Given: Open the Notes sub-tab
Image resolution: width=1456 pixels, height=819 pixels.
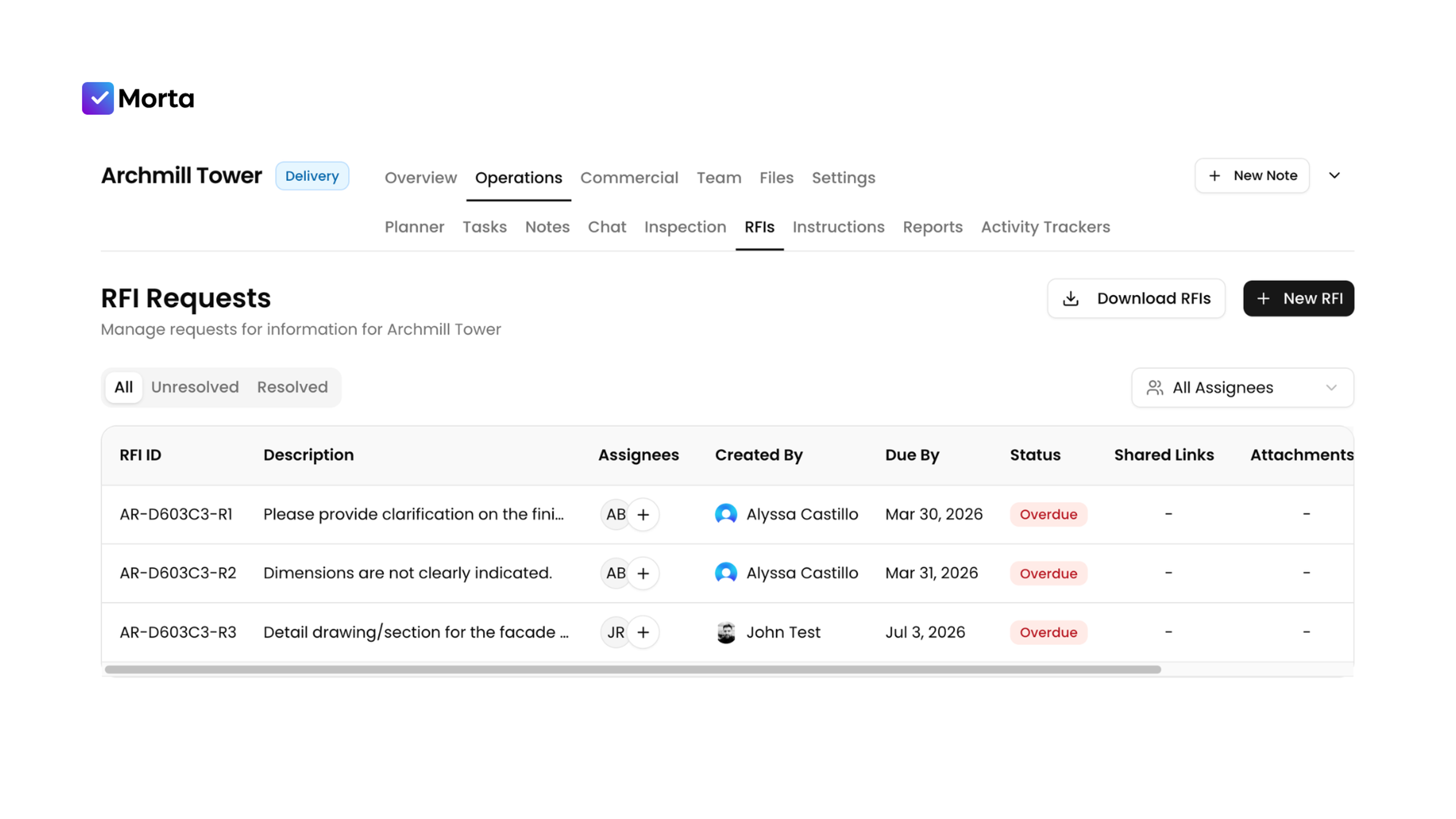Looking at the screenshot, I should click(547, 227).
